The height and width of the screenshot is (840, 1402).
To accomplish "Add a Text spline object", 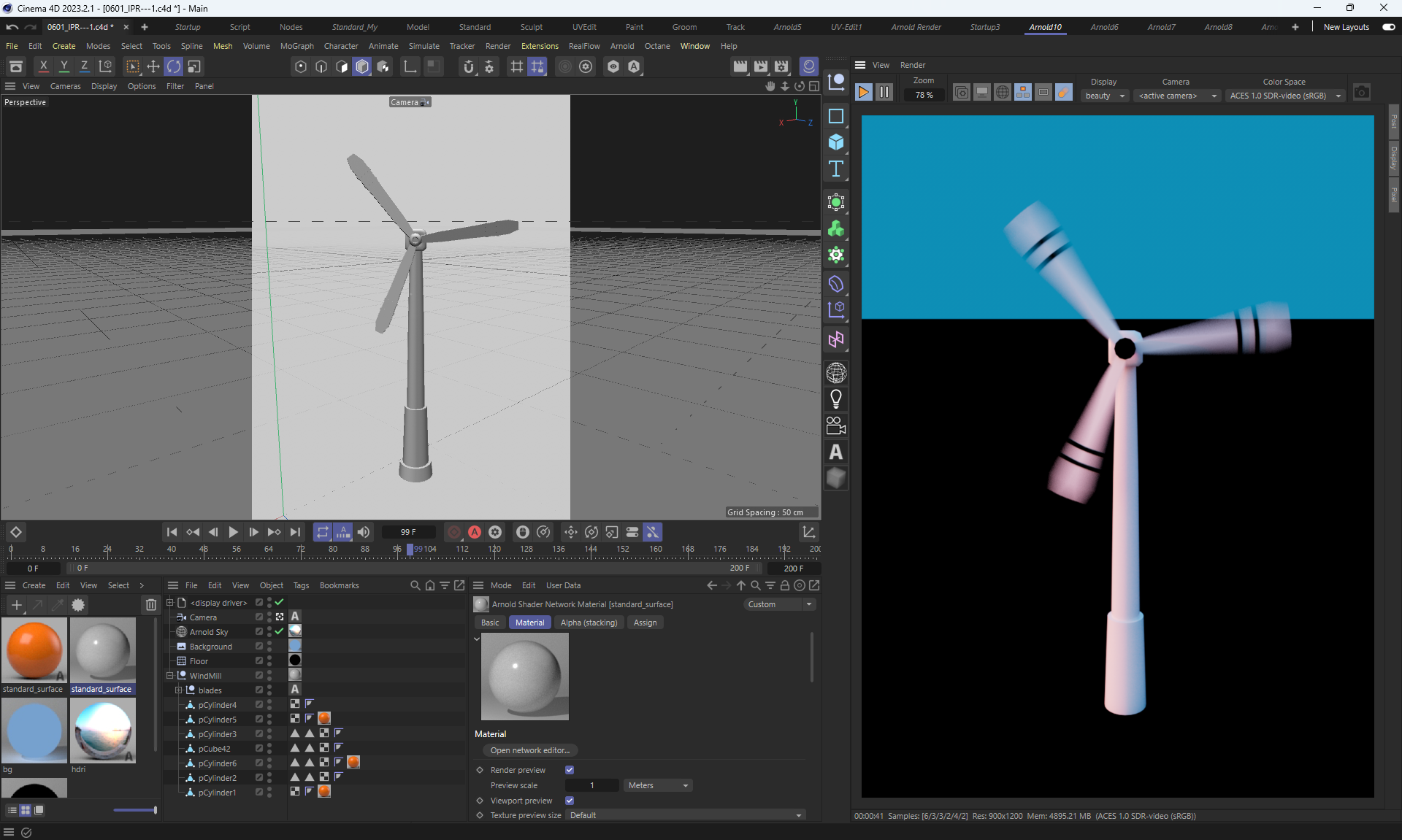I will (x=836, y=169).
